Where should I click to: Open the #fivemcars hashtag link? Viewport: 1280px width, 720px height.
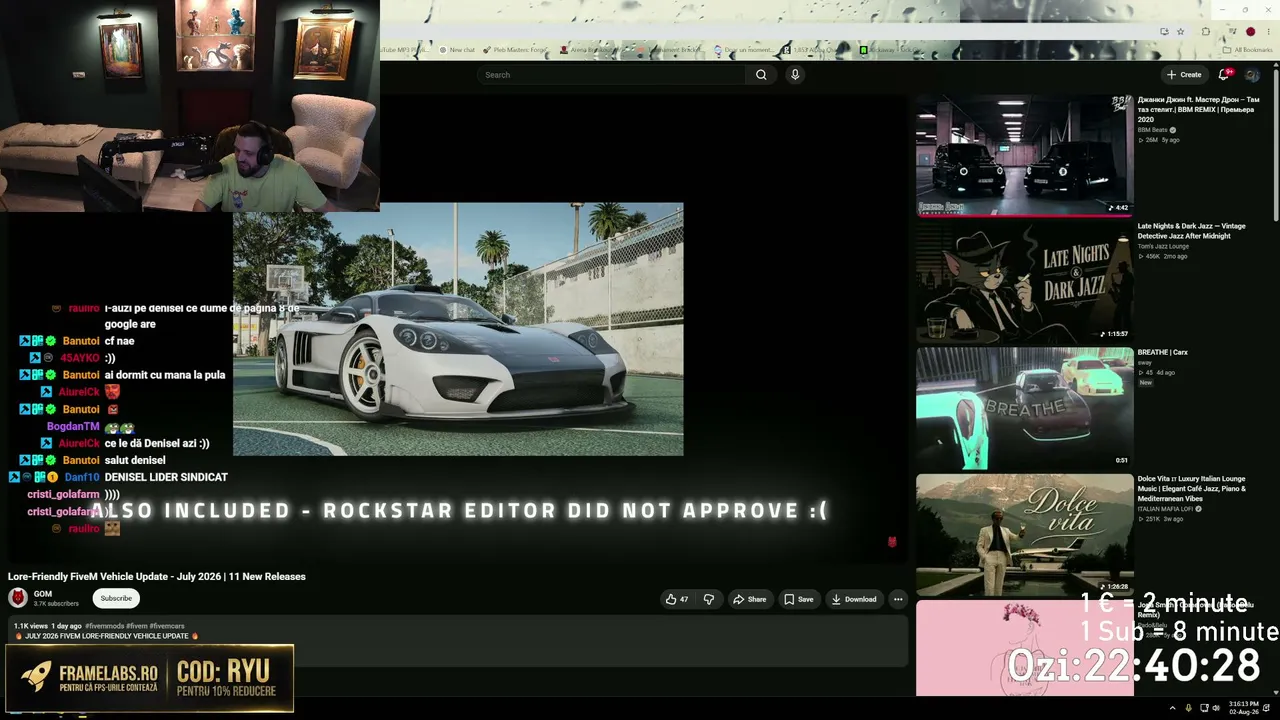point(167,626)
